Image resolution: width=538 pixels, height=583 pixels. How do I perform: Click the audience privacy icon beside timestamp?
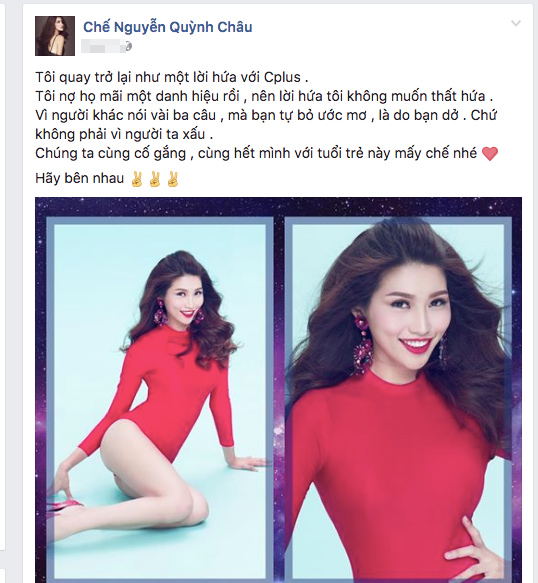tap(128, 47)
